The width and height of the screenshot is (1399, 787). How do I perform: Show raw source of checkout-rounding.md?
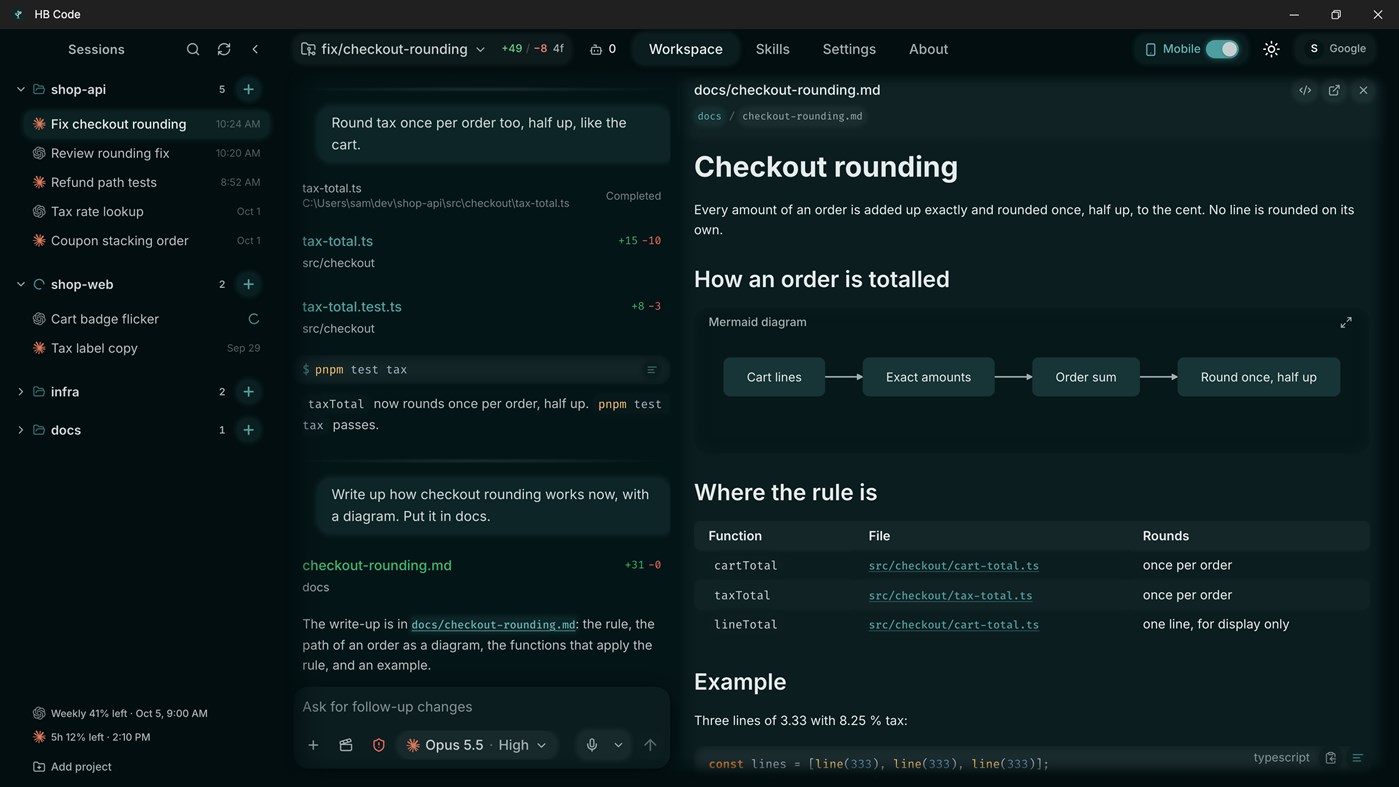(x=1305, y=90)
